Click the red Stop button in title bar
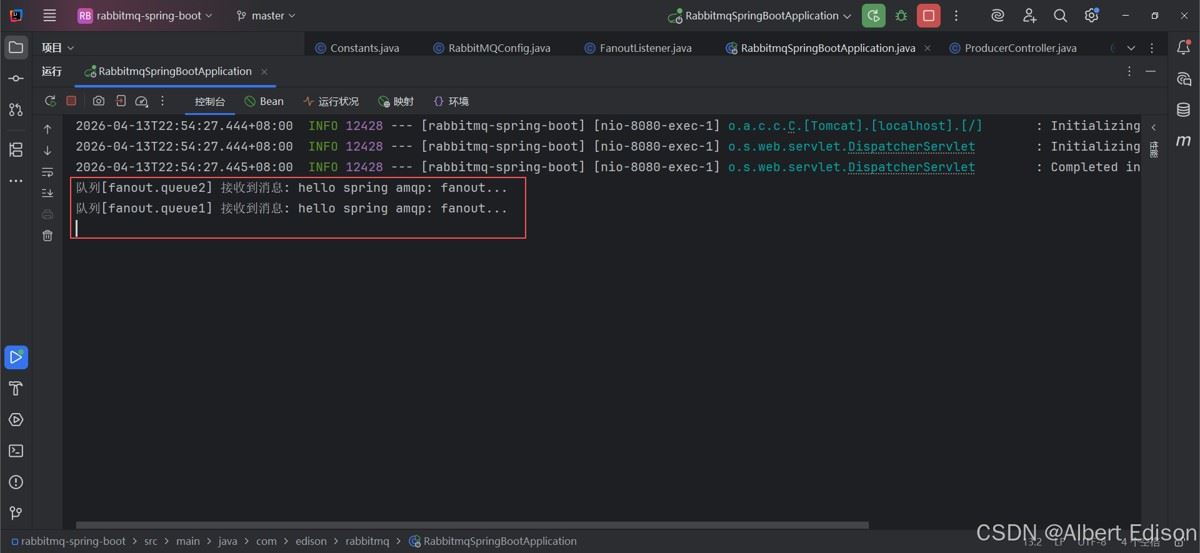The width and height of the screenshot is (1200, 553). point(929,16)
